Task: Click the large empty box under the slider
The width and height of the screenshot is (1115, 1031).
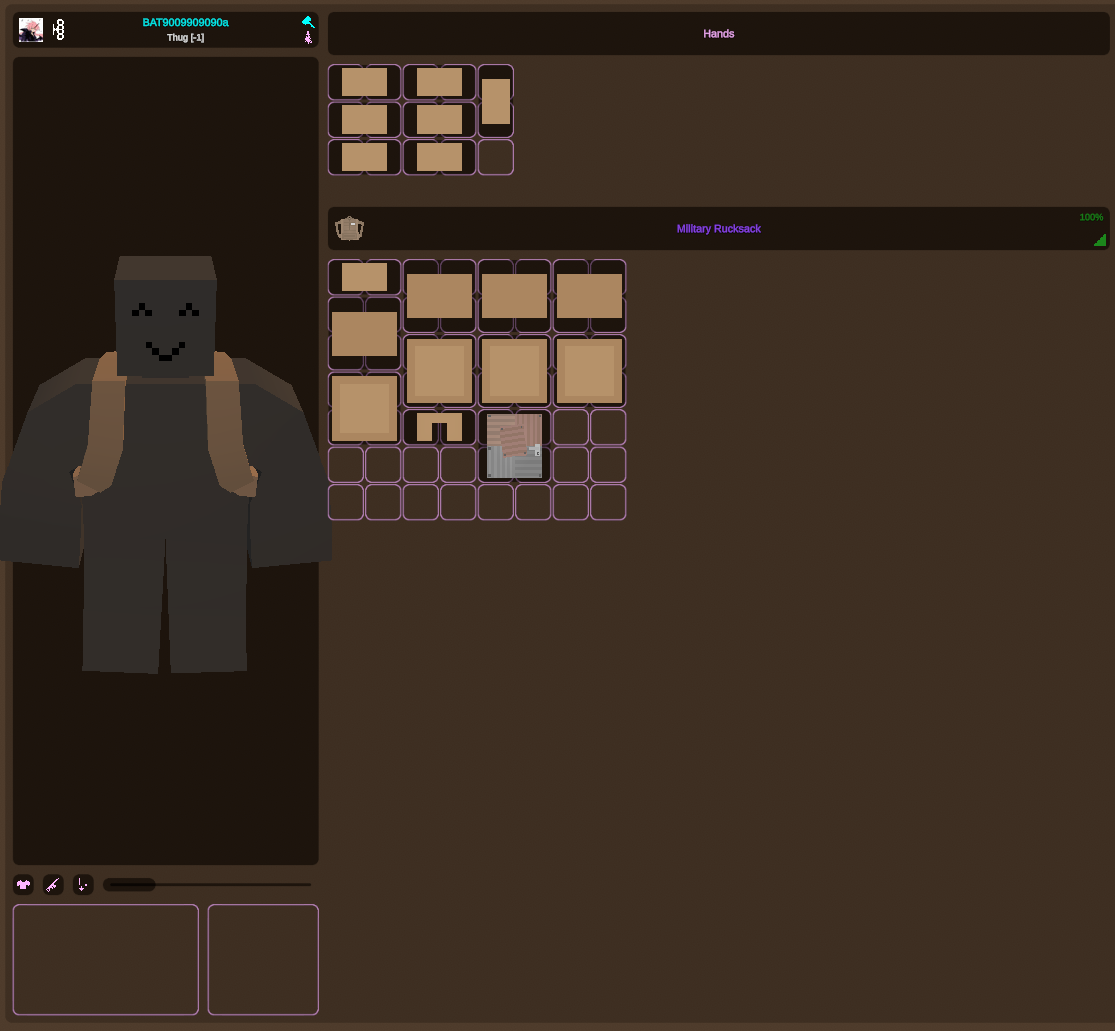Action: 106,959
